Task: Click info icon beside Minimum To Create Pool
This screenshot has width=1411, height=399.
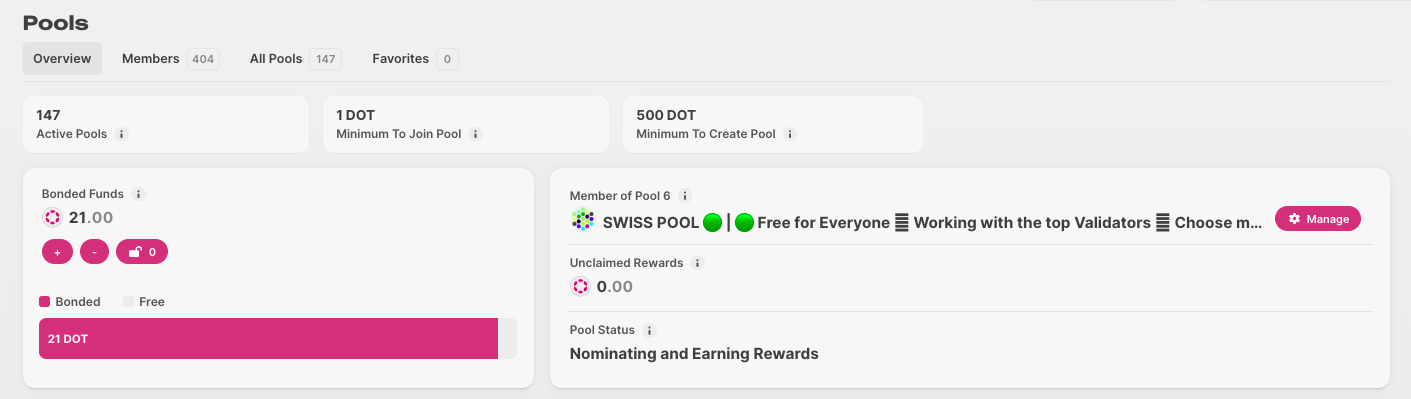Action: coord(790,134)
